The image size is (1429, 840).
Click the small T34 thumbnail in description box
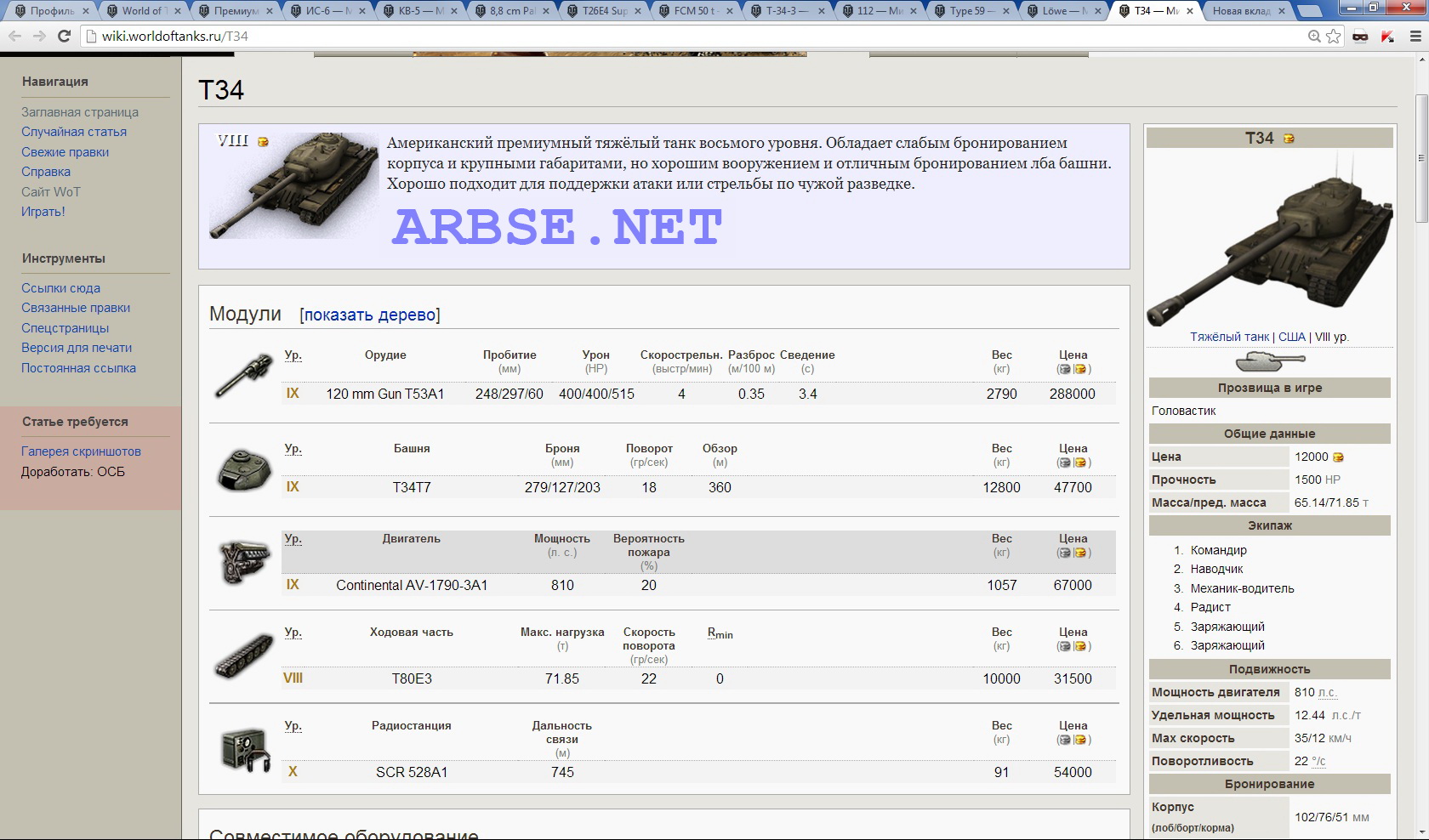coord(294,185)
